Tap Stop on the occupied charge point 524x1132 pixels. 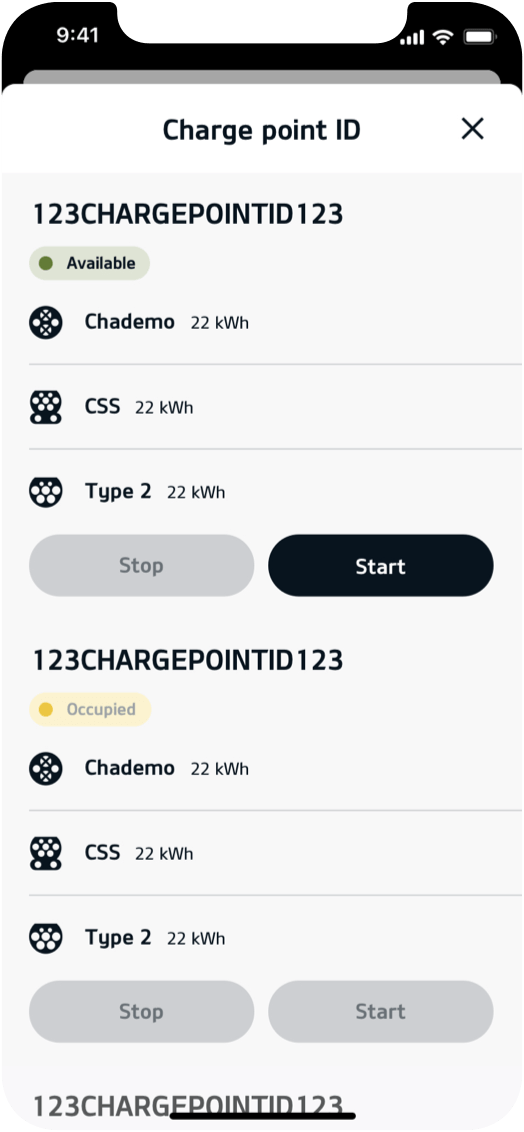(x=141, y=1011)
